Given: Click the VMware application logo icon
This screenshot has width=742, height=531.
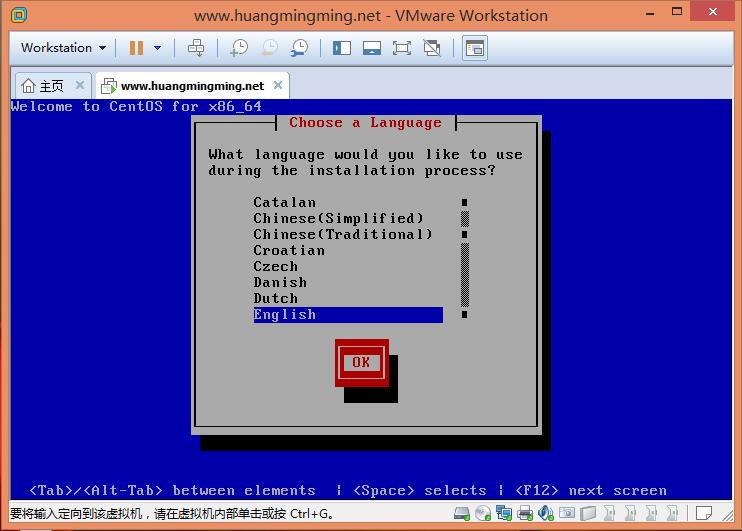Looking at the screenshot, I should pyautogui.click(x=19, y=15).
